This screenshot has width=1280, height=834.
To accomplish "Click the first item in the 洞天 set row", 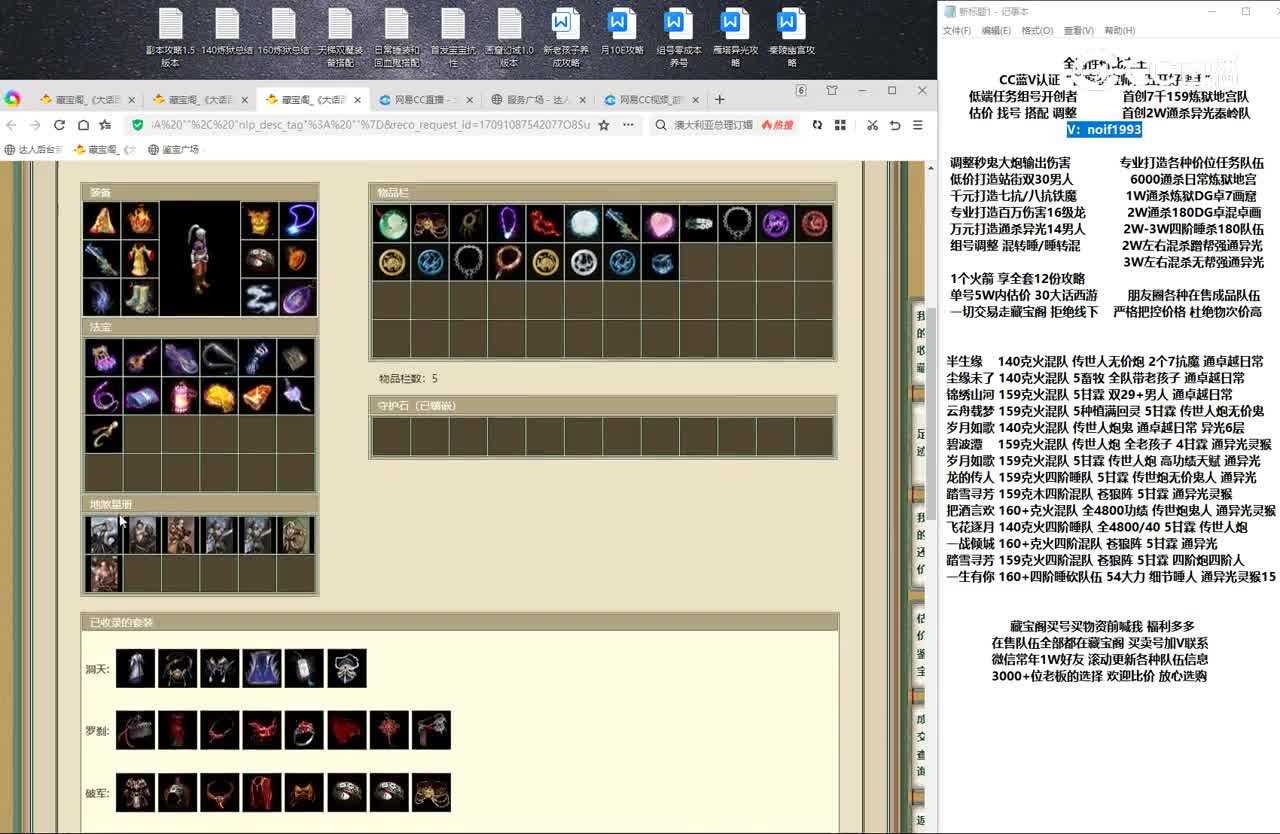I will pyautogui.click(x=135, y=669).
